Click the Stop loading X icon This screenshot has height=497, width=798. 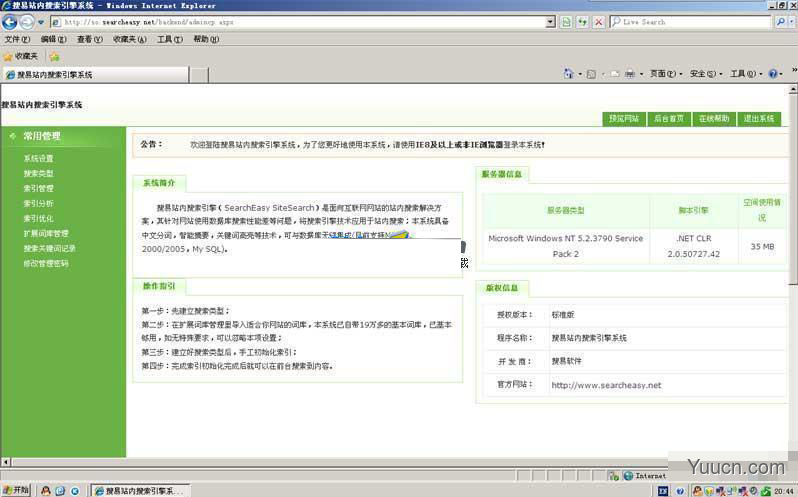point(599,22)
